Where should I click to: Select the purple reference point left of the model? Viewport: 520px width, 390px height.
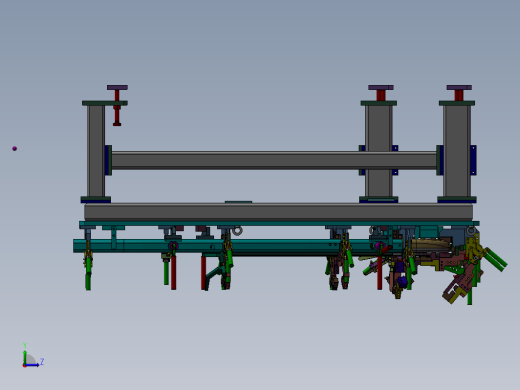coord(14,149)
